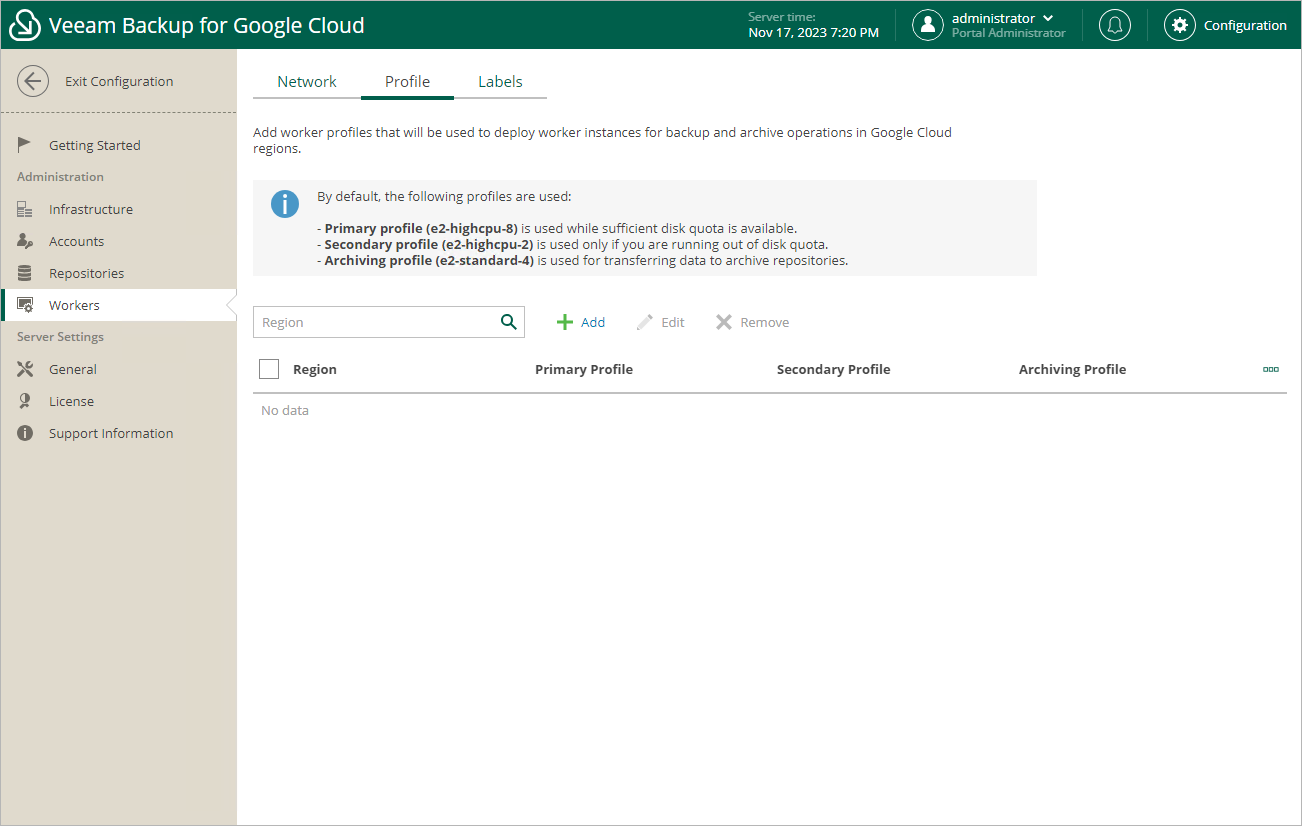Click the Getting Started flag icon
This screenshot has height=826, width=1302.
(25, 145)
